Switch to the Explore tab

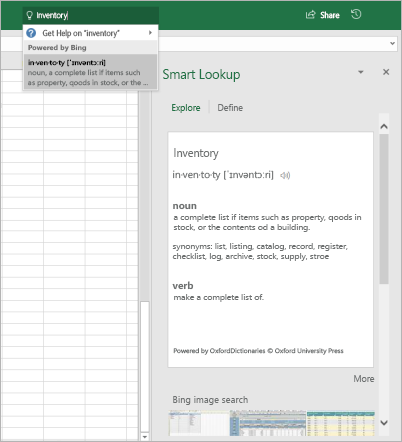pyautogui.click(x=186, y=108)
